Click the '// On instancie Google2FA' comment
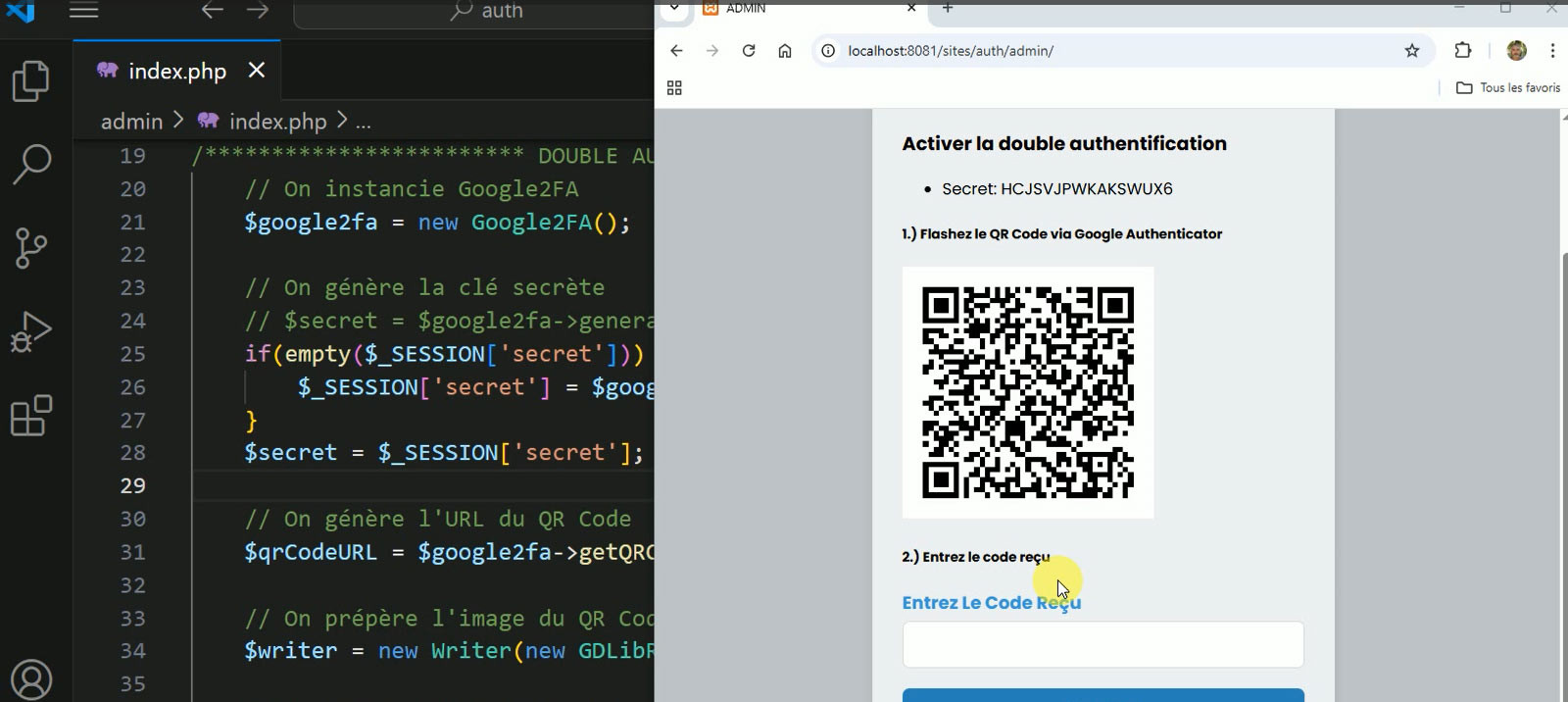Screen dimensions: 1568x702 pos(412,188)
